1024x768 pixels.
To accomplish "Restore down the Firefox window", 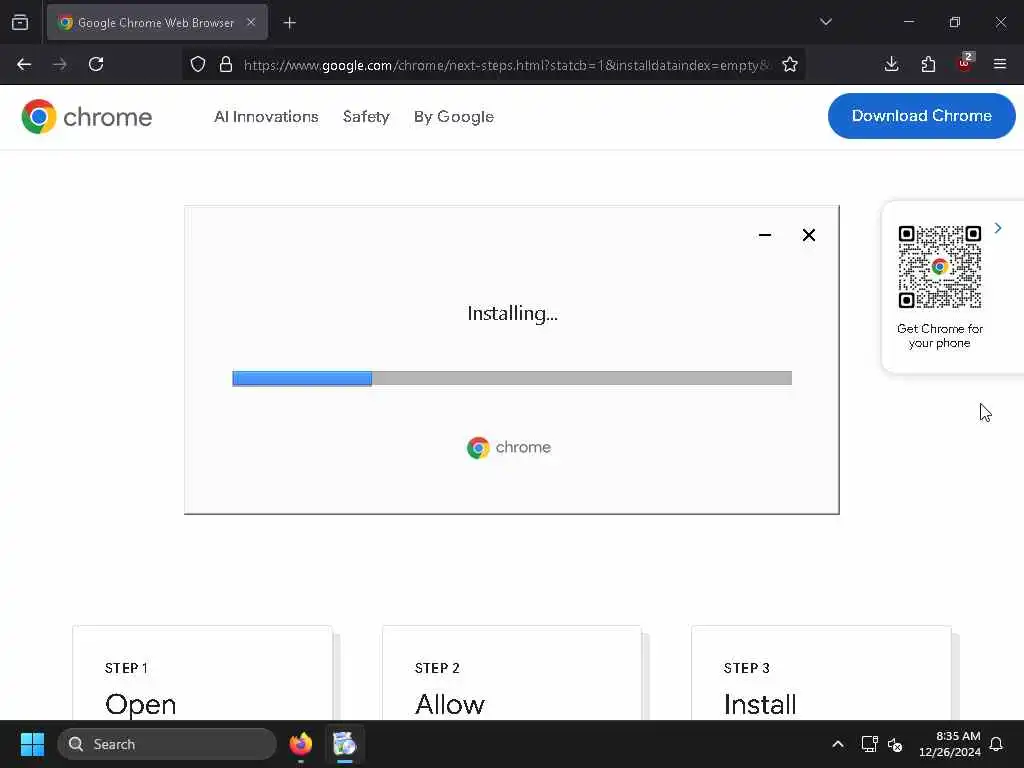I will [x=955, y=22].
